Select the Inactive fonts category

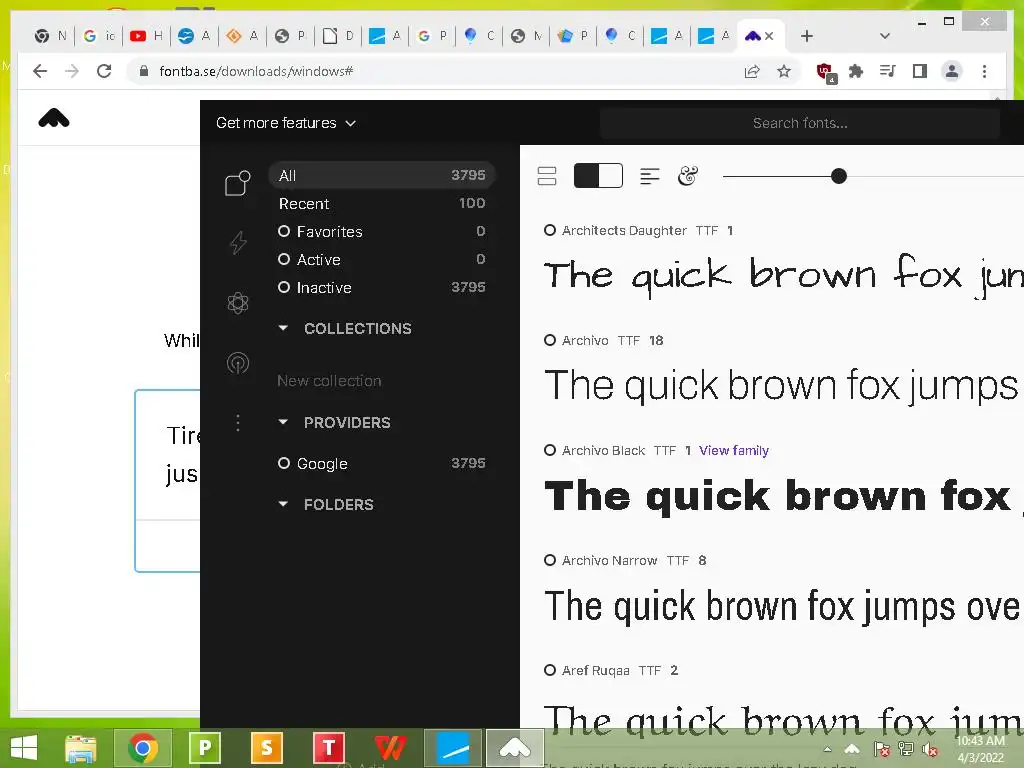click(x=382, y=287)
